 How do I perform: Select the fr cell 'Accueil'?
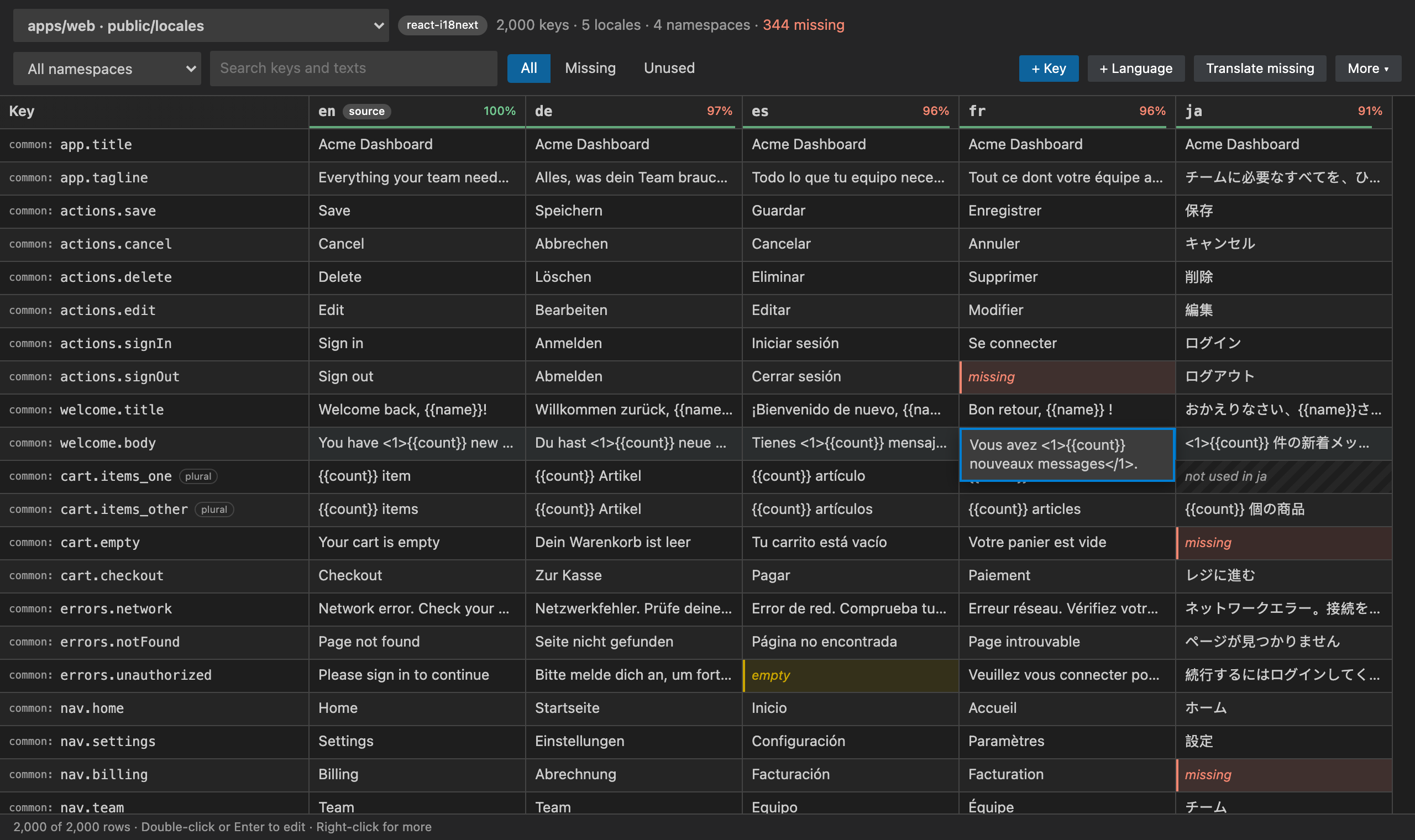(1067, 708)
